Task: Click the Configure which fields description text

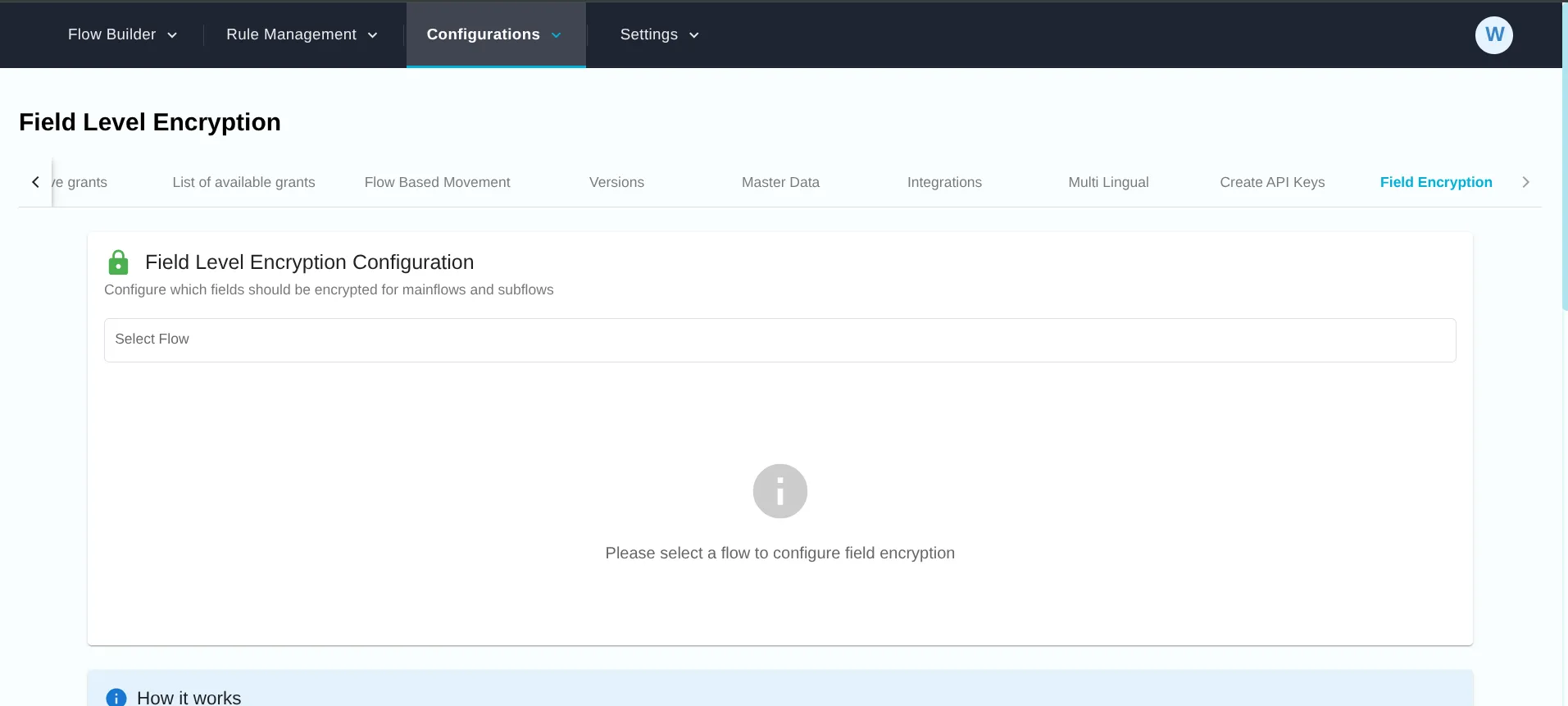Action: pos(329,289)
